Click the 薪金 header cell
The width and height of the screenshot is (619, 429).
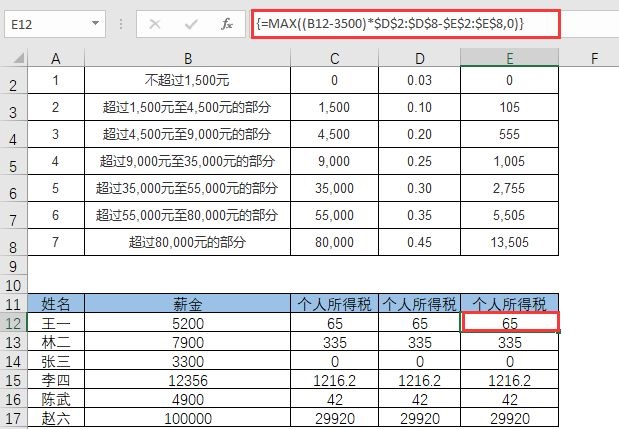point(188,304)
